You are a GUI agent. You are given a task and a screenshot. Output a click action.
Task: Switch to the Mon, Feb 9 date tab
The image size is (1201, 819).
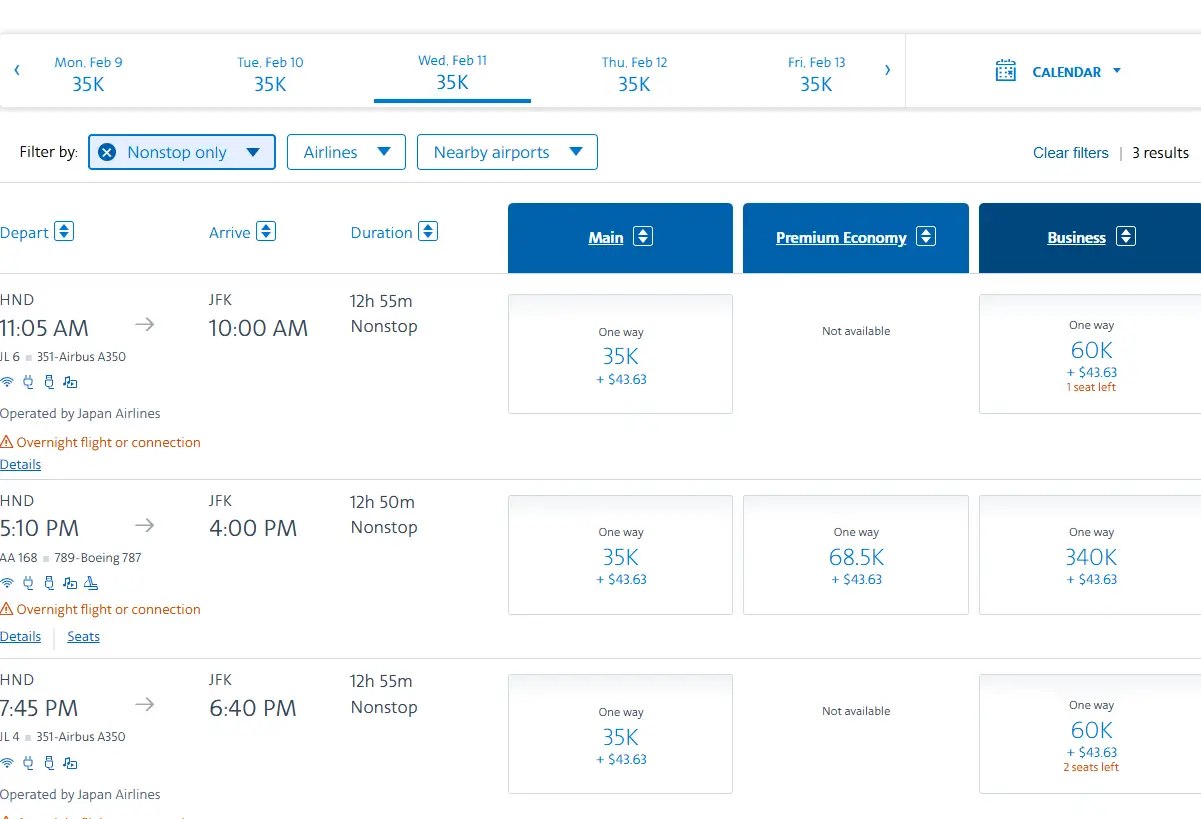coord(88,74)
